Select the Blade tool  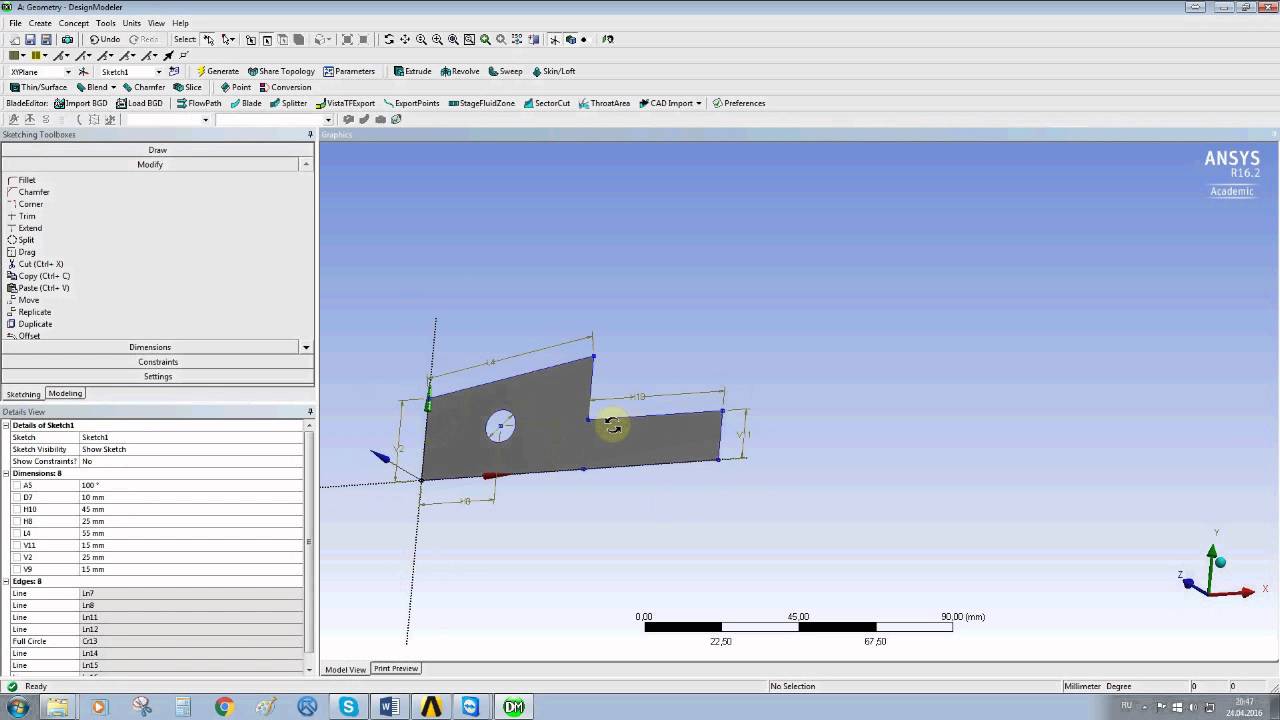(x=246, y=103)
